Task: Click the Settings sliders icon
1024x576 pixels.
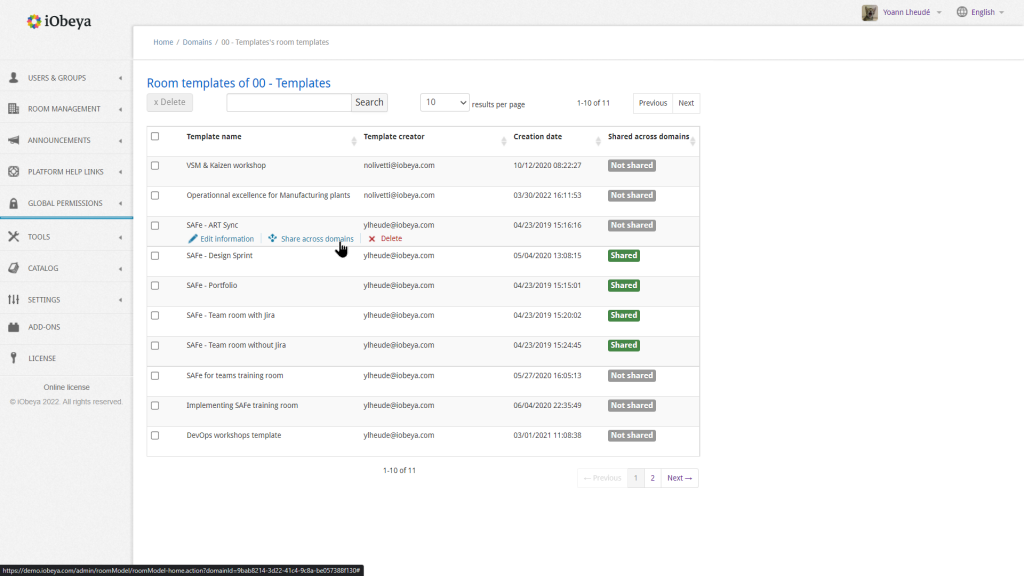Action: pyautogui.click(x=14, y=299)
